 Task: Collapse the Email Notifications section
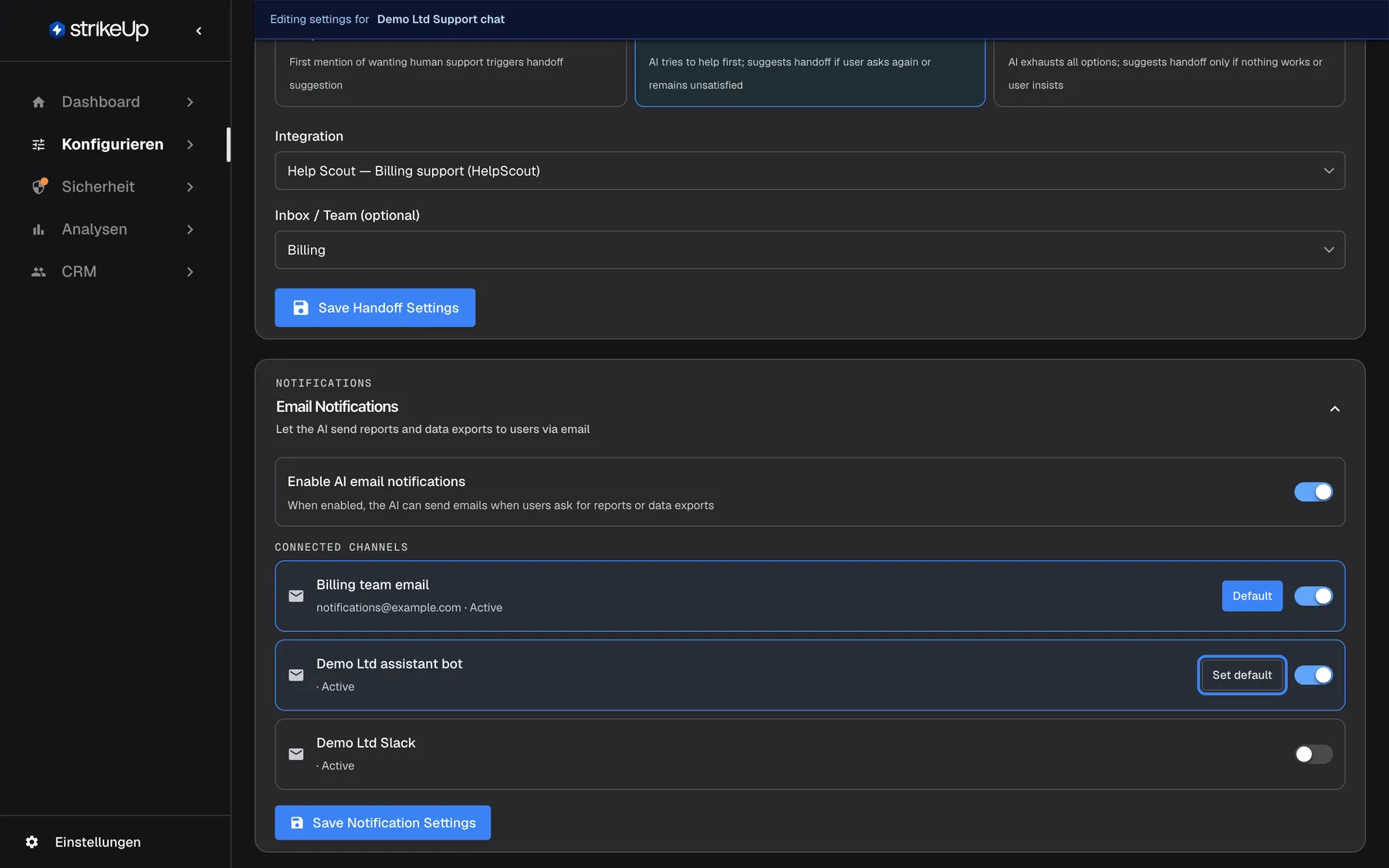click(1334, 409)
